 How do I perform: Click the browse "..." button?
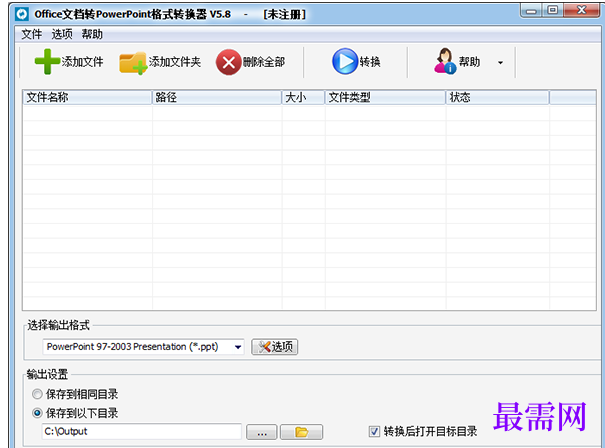pyautogui.click(x=262, y=432)
